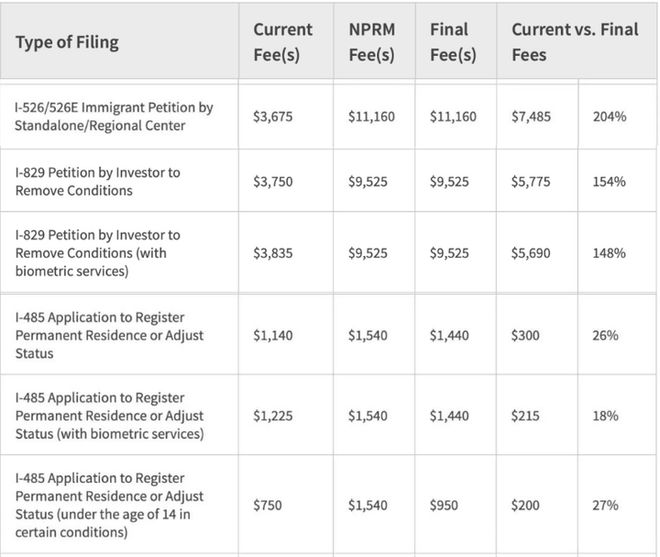Click the NPRM Fee(s) header cell
The width and height of the screenshot is (660, 557).
pyautogui.click(x=372, y=42)
